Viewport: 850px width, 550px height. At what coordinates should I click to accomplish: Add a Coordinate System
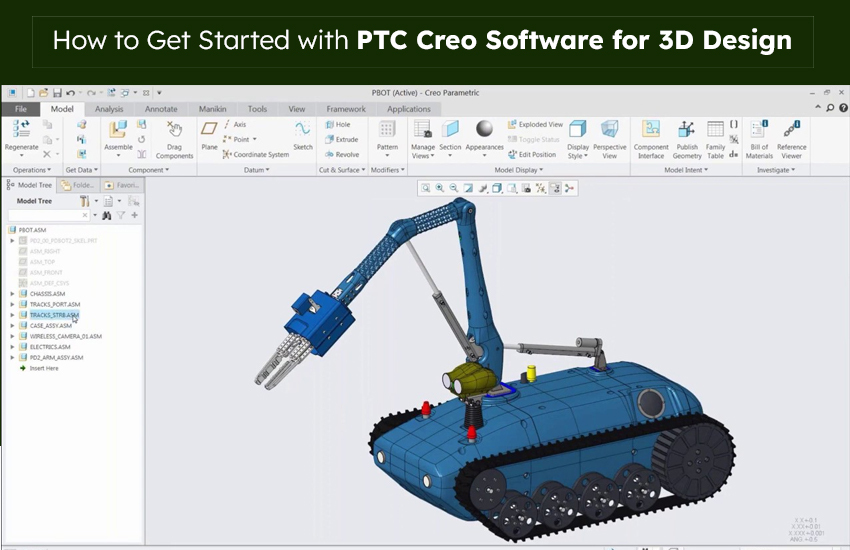[256, 154]
